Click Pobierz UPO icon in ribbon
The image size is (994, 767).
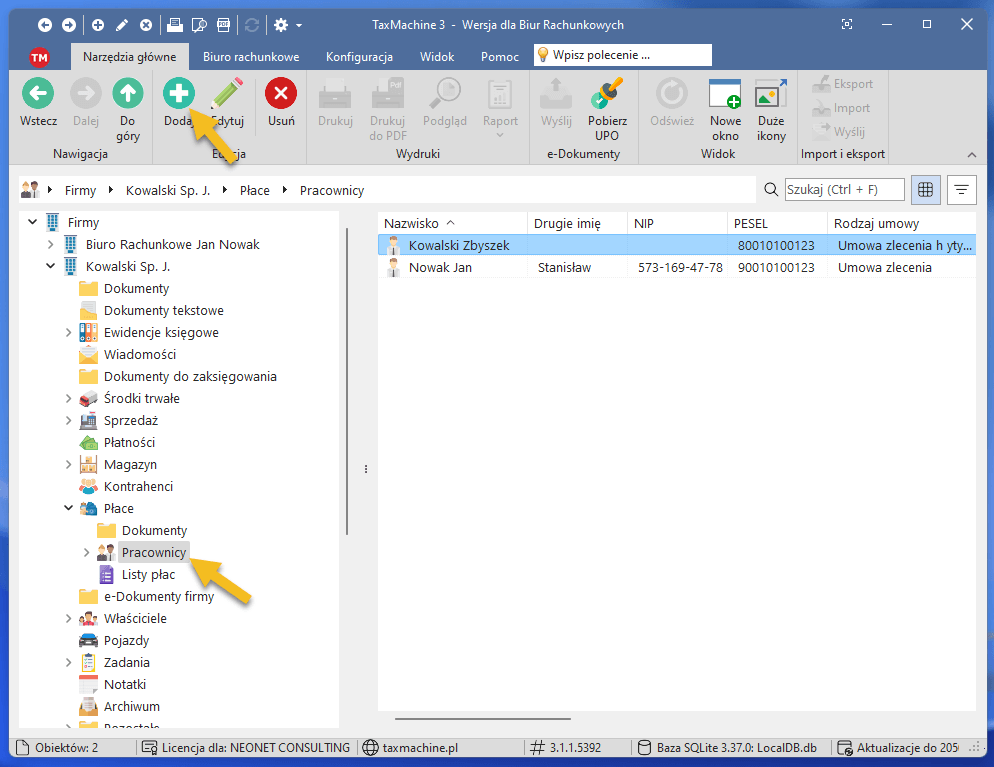coord(607,95)
